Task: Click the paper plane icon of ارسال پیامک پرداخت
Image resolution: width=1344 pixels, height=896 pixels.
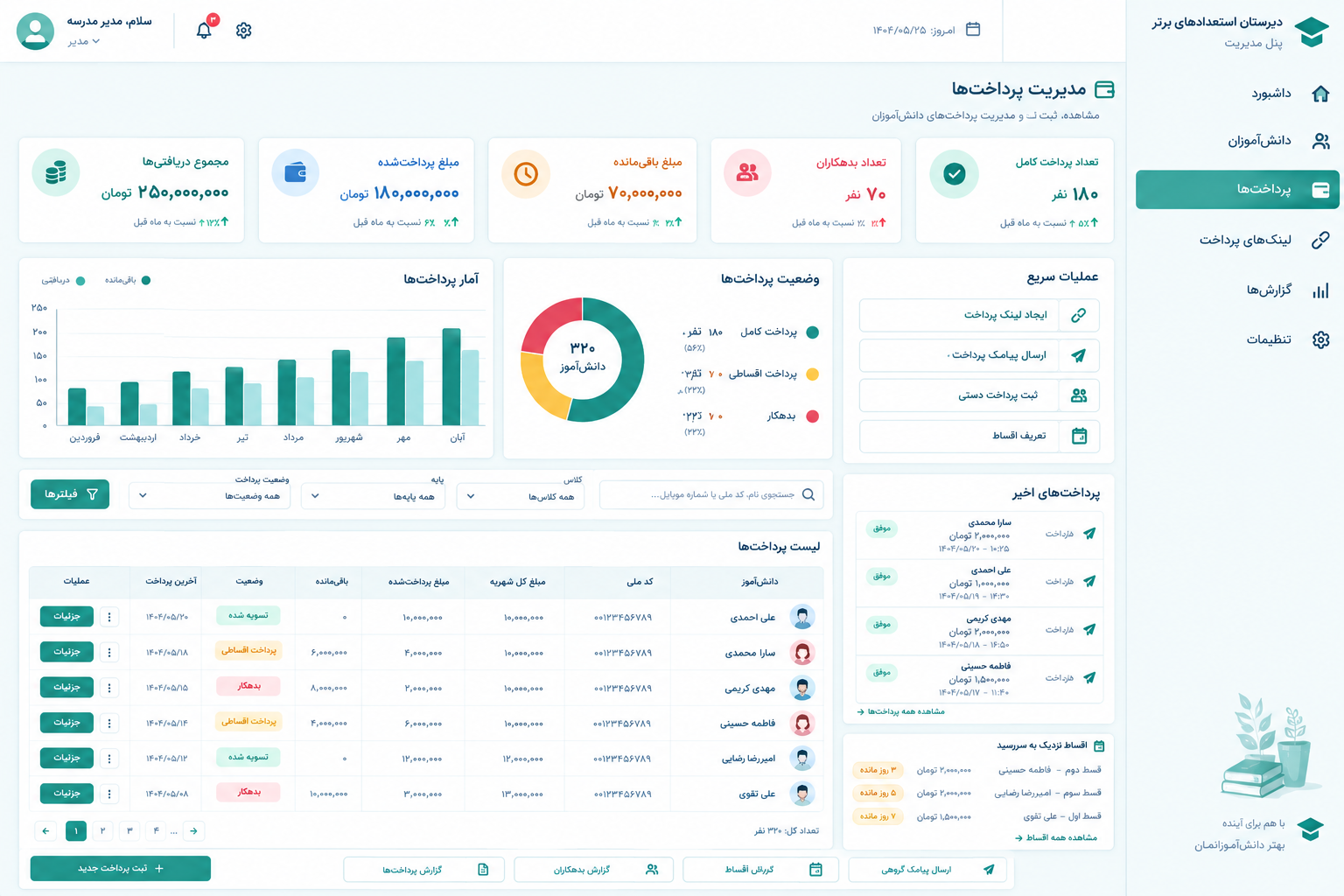Action: click(x=1079, y=355)
